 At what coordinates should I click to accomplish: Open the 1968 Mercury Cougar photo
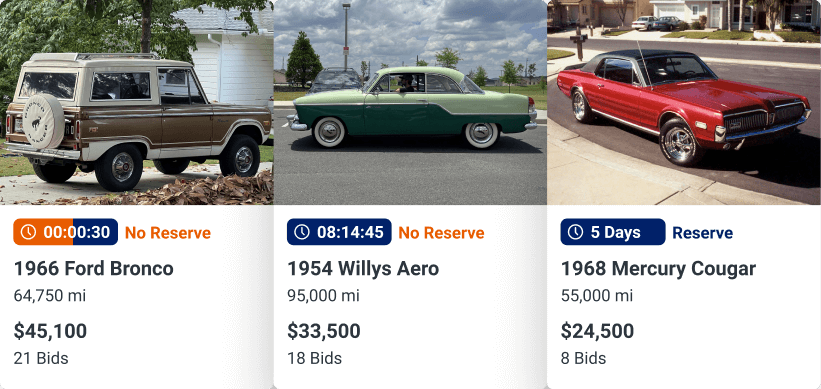click(684, 102)
